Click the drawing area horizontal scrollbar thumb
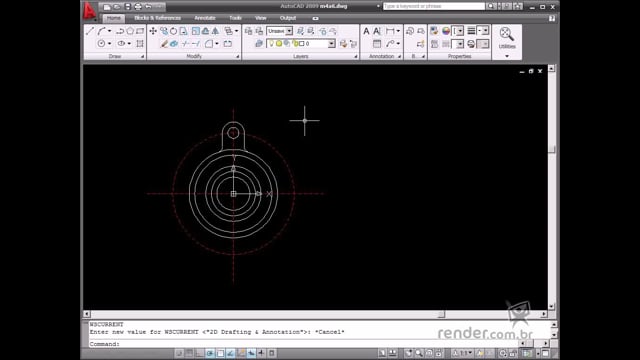The width and height of the screenshot is (640, 360). coord(441,314)
